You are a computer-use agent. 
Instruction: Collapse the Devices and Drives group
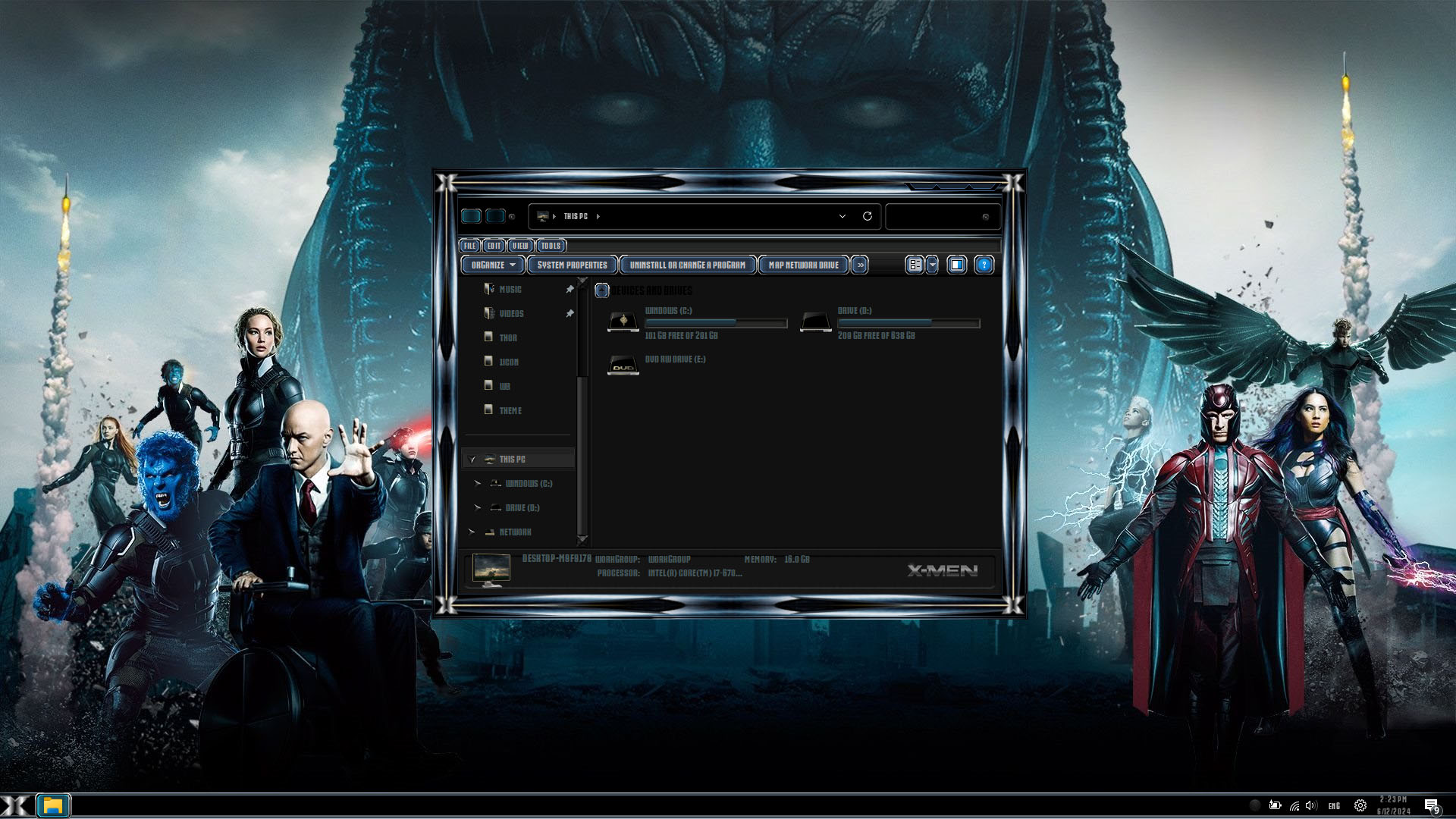pos(602,290)
